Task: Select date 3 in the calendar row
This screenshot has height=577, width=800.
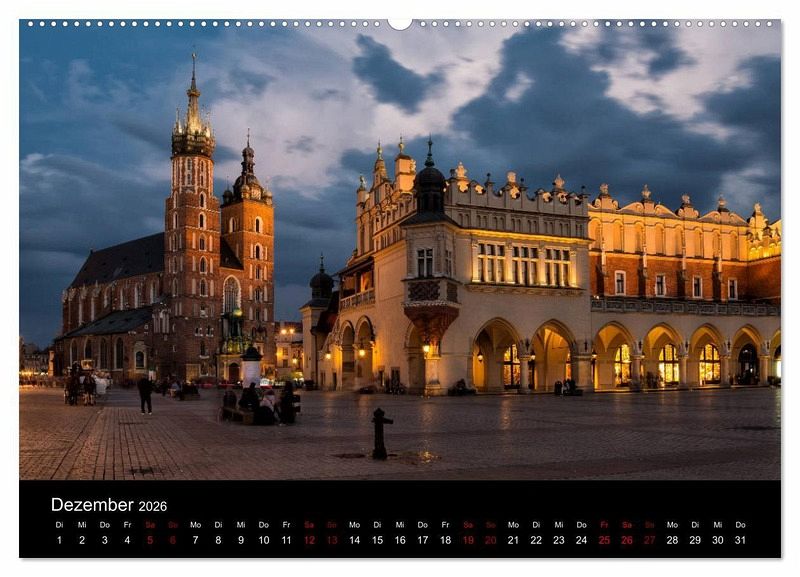Action: (x=105, y=540)
